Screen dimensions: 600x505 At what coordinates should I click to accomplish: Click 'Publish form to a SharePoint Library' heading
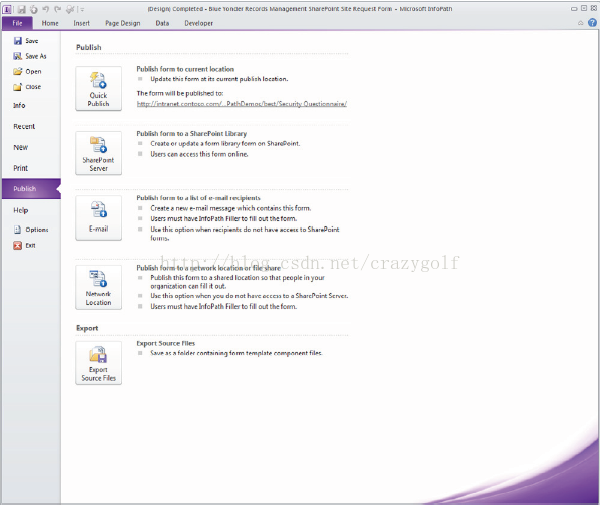pyautogui.click(x=192, y=134)
